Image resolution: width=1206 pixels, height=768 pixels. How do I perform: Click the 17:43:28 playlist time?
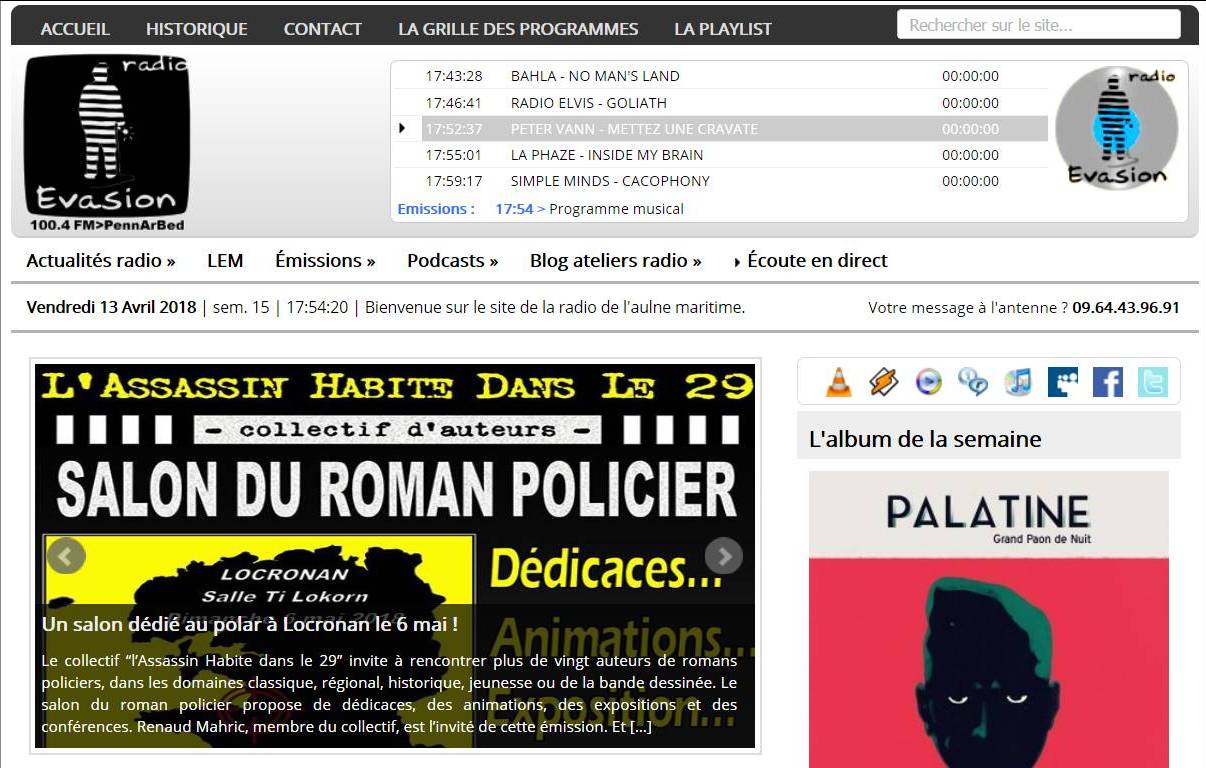tap(454, 76)
